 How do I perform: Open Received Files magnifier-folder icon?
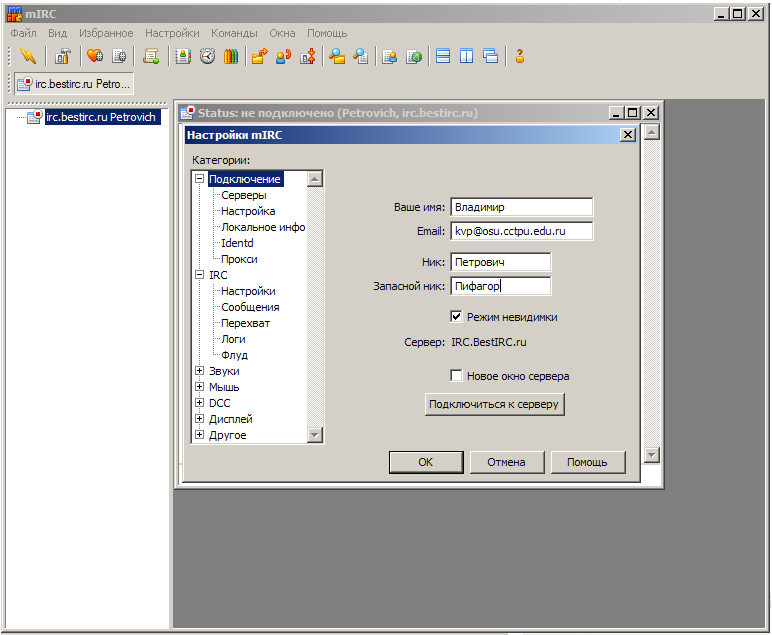click(337, 56)
